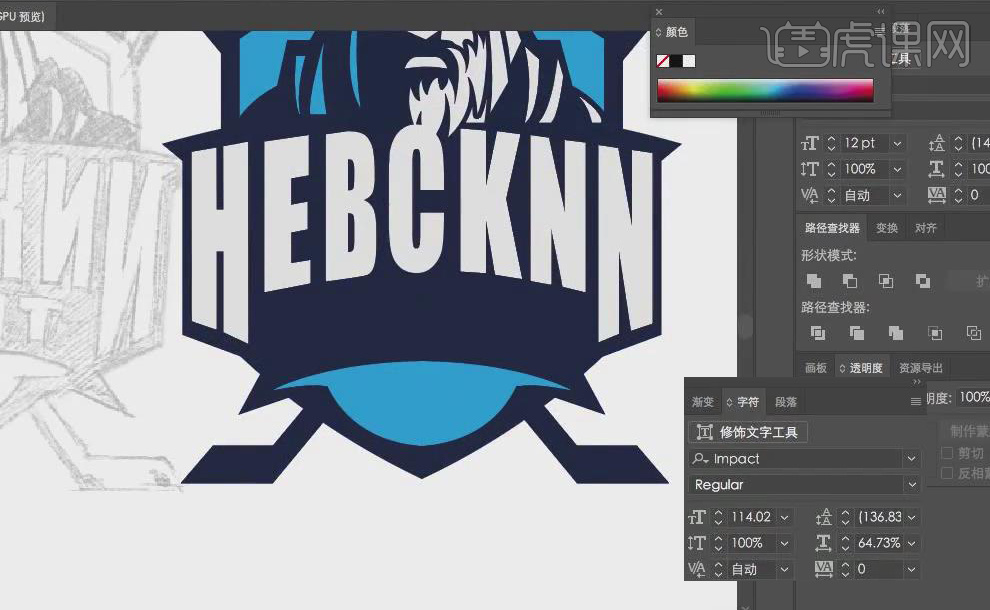The height and width of the screenshot is (610, 990).
Task: Toggle the 反相 invert mask checkbox
Action: (947, 473)
